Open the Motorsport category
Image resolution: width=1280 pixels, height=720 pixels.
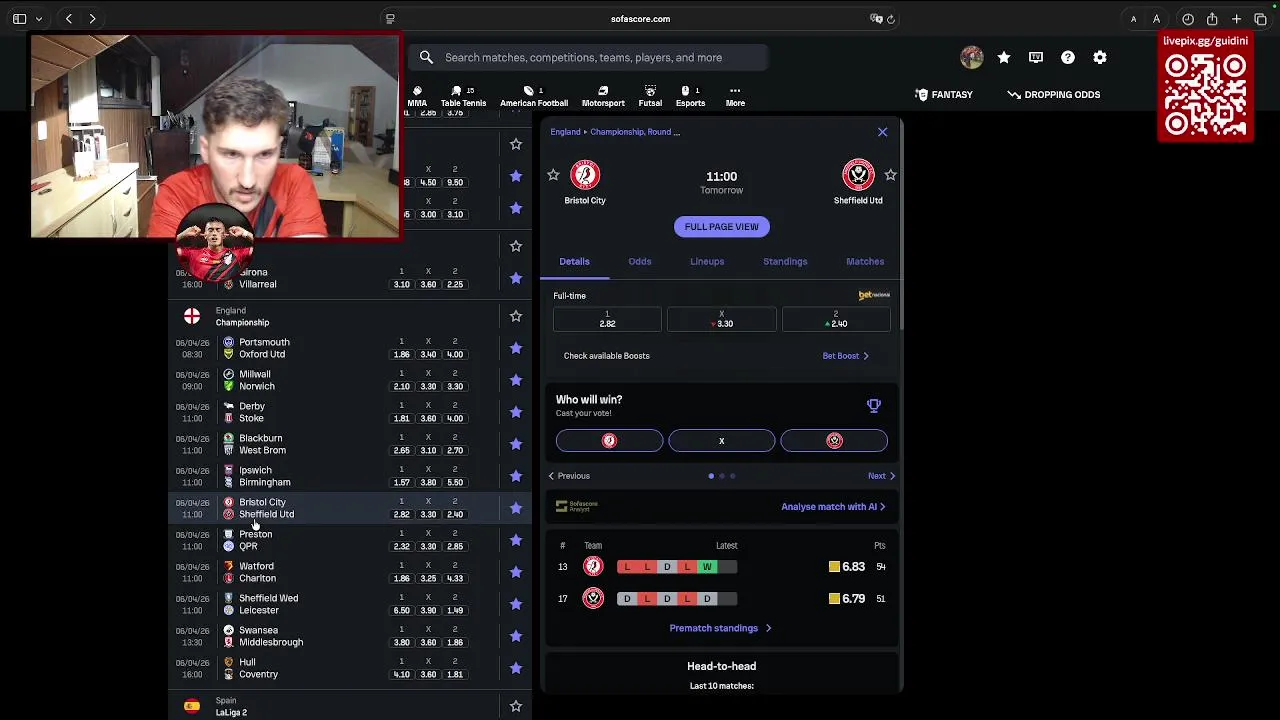603,96
